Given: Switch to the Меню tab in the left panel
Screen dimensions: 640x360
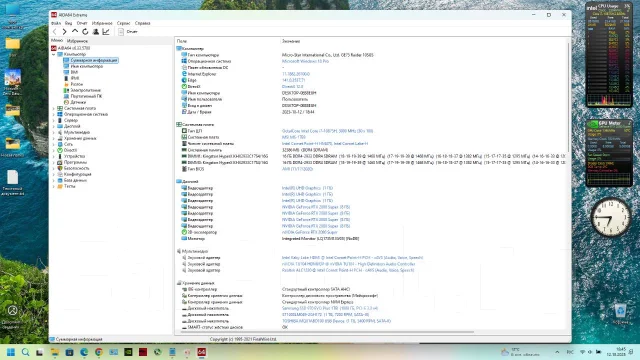Looking at the screenshot, I should click(57, 41).
